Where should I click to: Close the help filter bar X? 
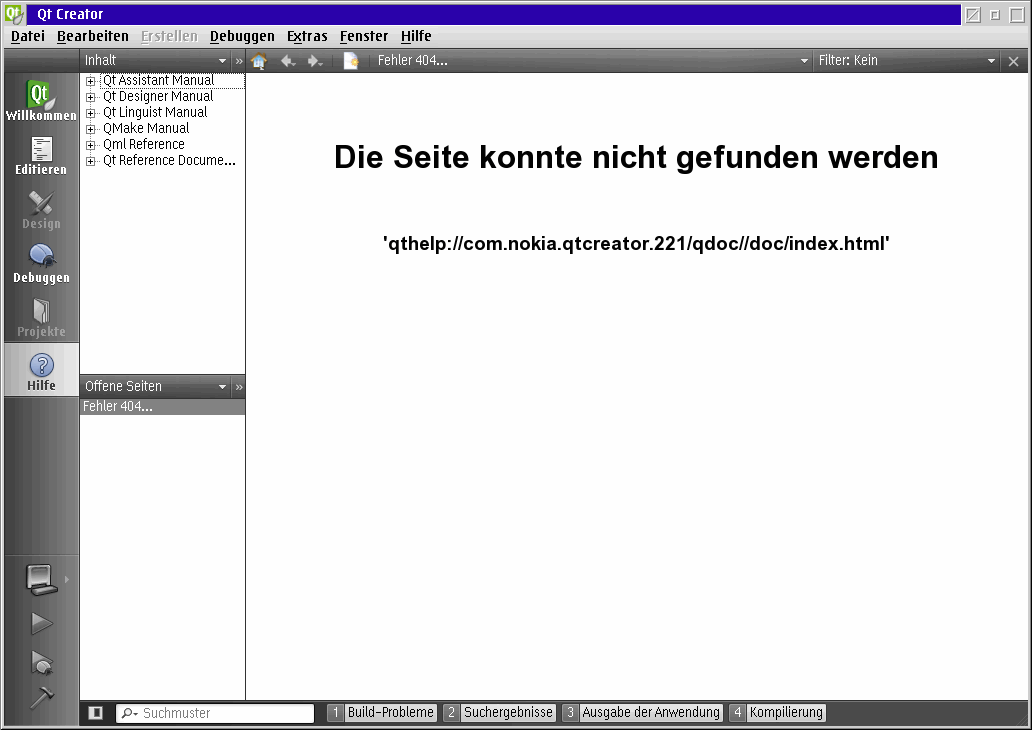pos(1014,61)
